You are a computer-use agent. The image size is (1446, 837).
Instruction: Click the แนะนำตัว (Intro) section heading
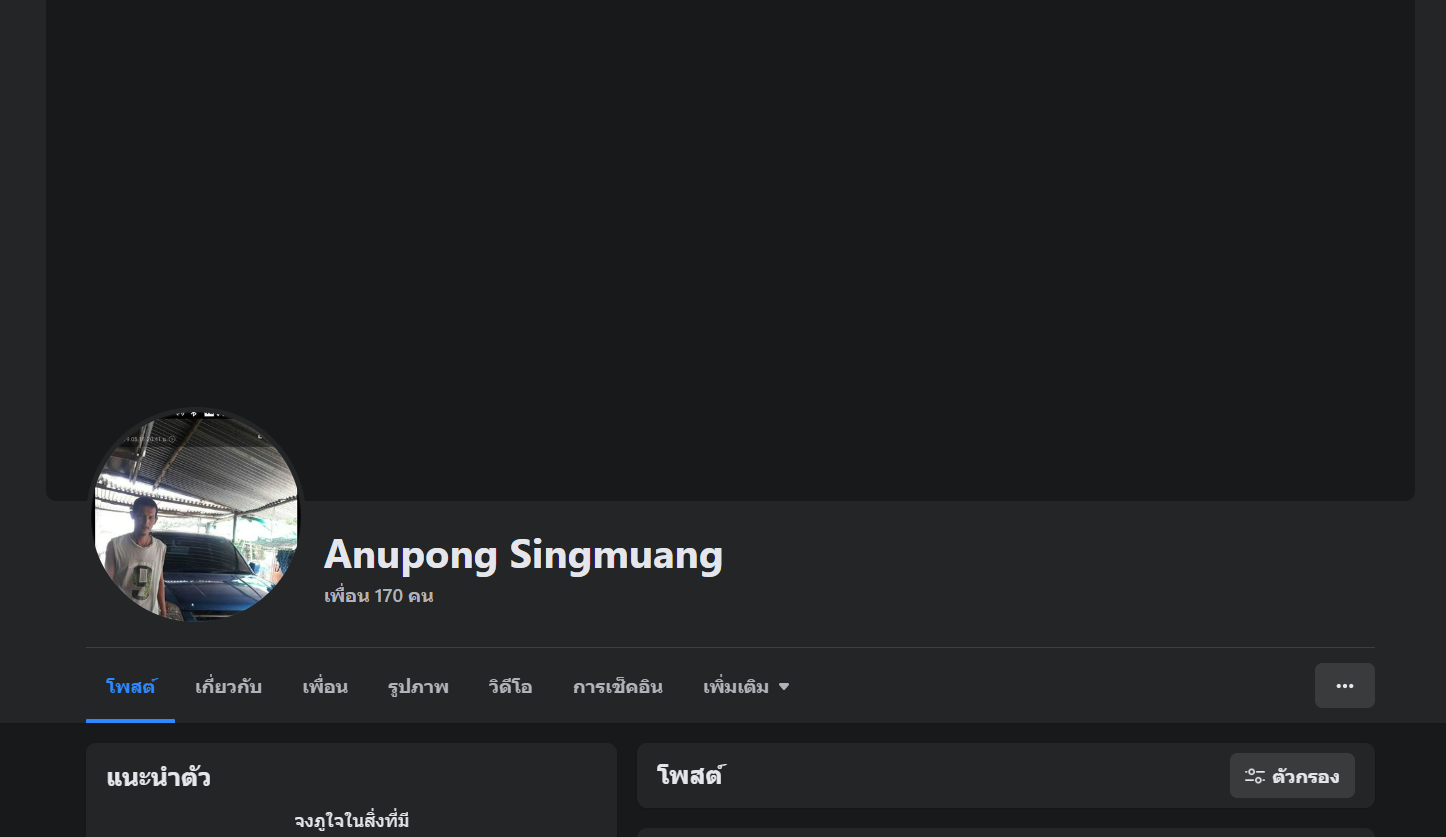[158, 777]
